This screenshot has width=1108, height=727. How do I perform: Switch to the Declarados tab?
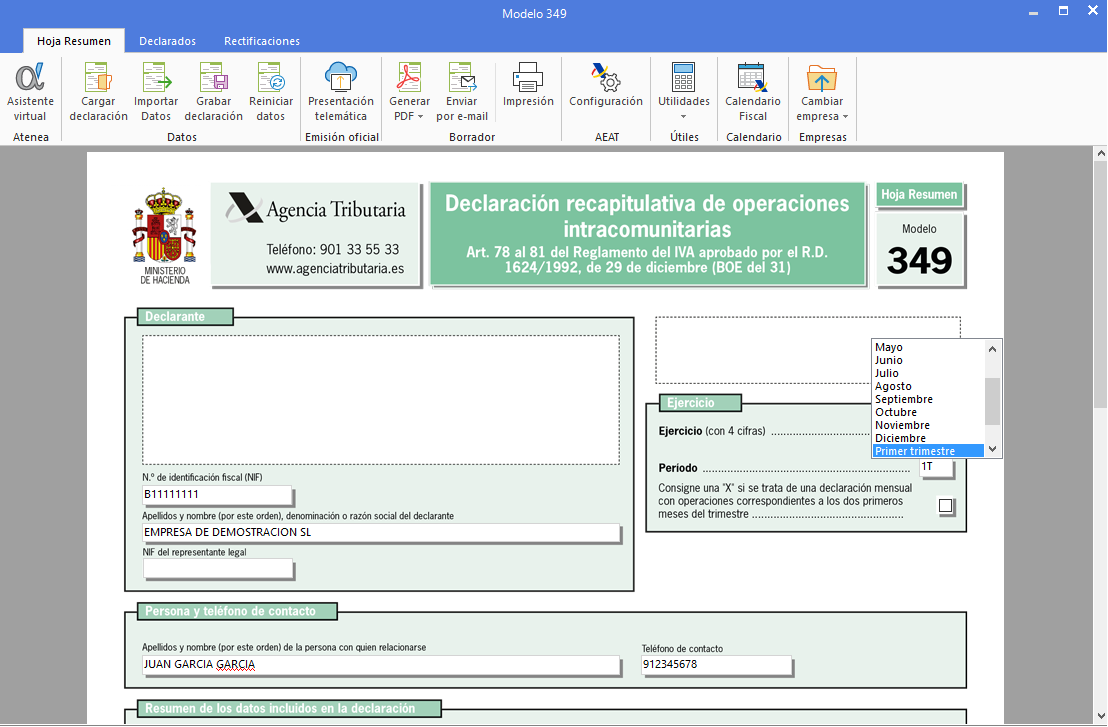click(167, 41)
